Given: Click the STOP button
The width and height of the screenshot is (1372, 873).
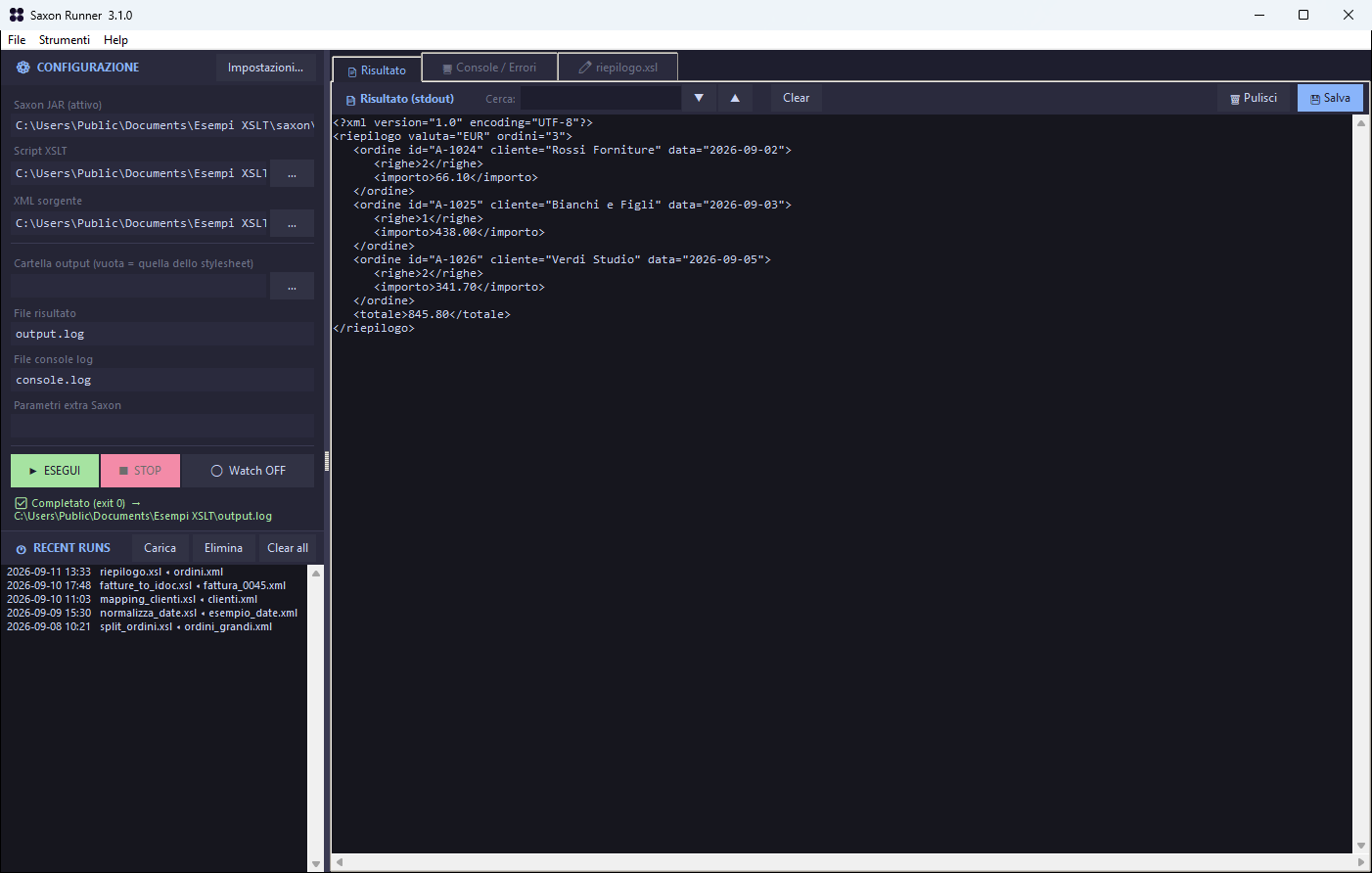Looking at the screenshot, I should [140, 471].
